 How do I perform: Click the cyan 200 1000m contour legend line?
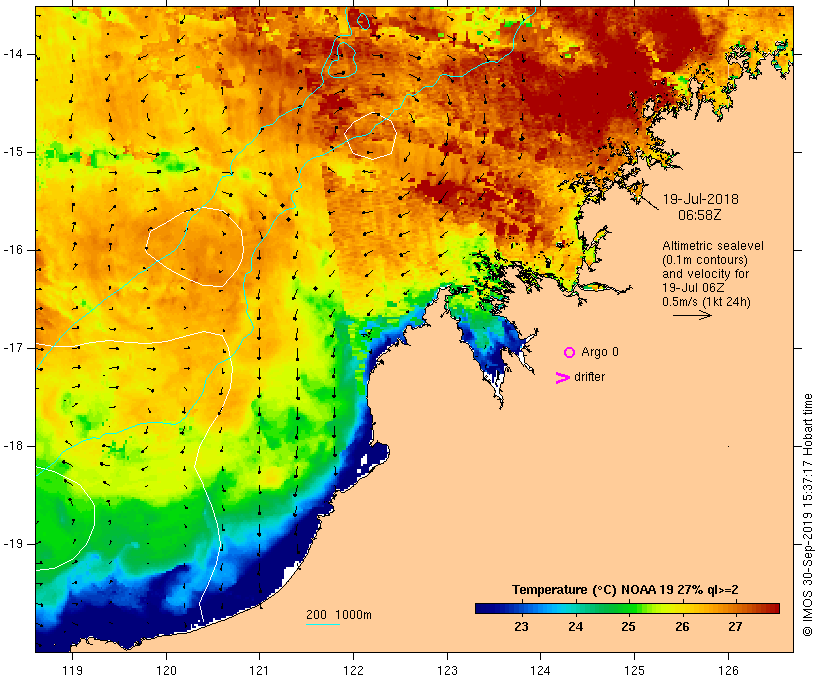[x=323, y=624]
